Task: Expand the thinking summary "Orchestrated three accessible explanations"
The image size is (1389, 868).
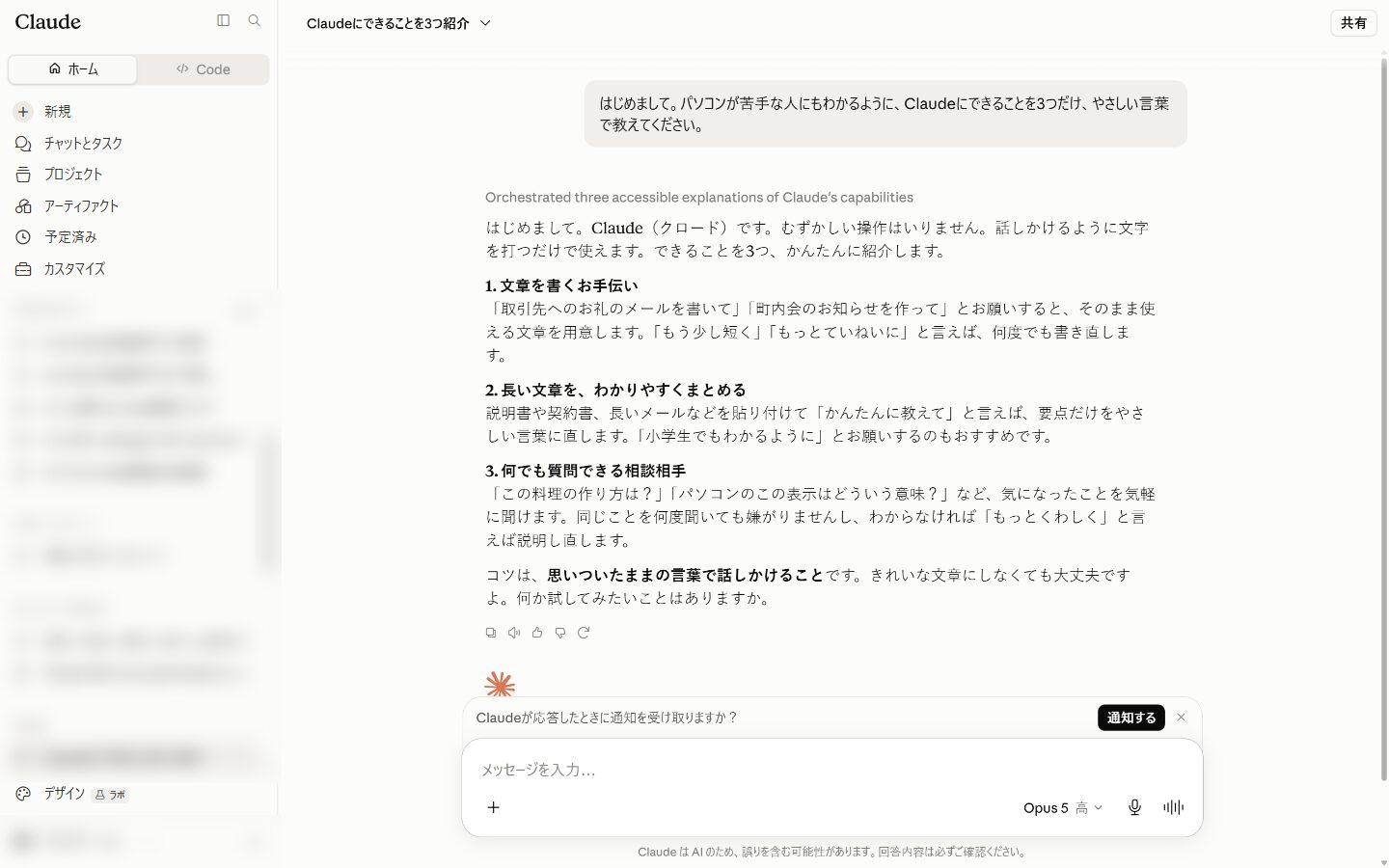Action: [x=699, y=197]
